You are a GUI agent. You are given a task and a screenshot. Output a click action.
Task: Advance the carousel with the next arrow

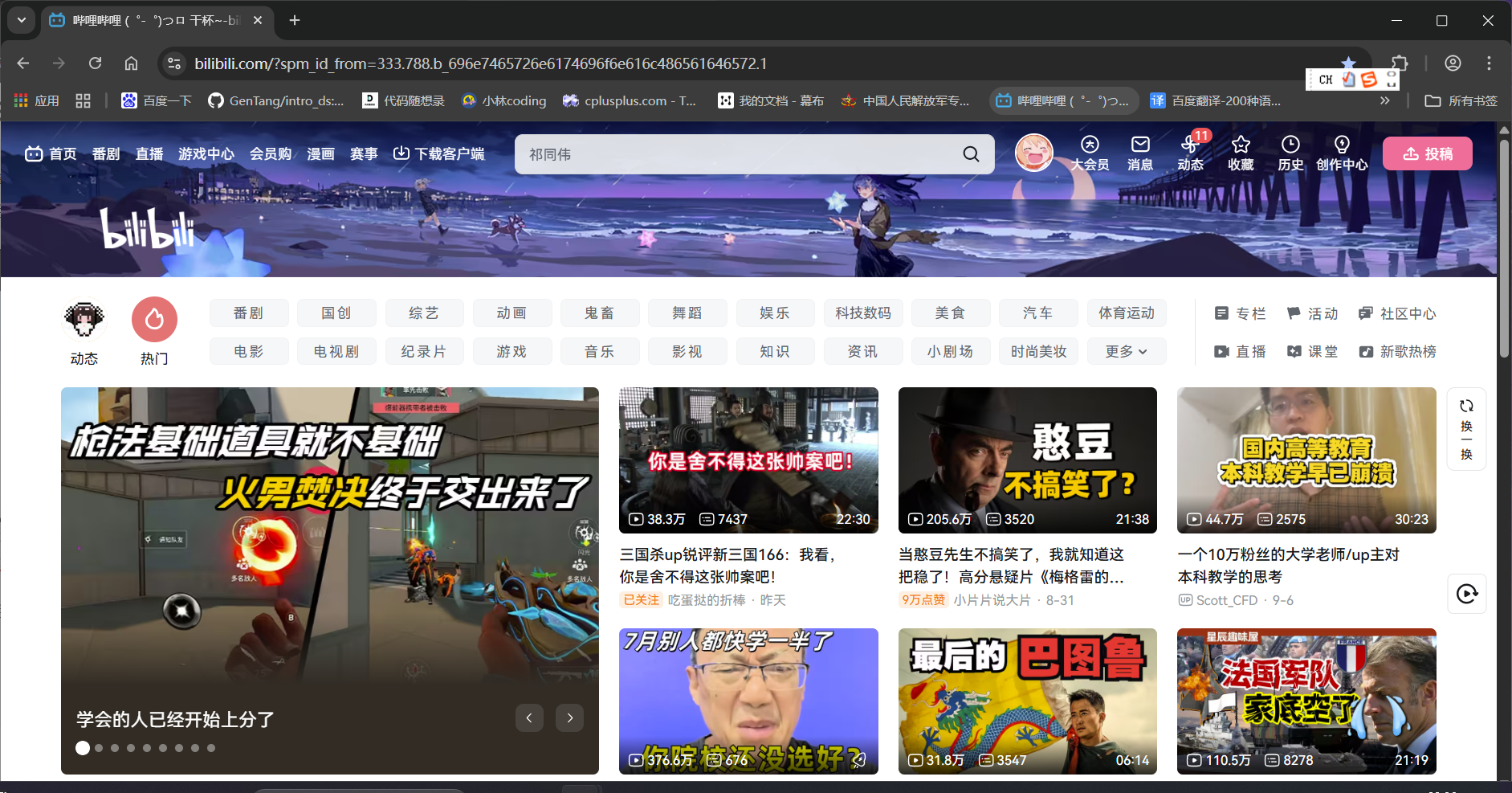coord(569,717)
